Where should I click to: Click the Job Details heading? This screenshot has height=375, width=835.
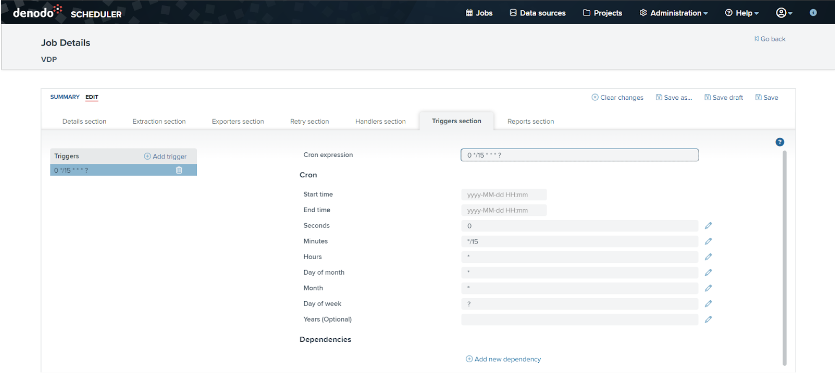coord(66,43)
